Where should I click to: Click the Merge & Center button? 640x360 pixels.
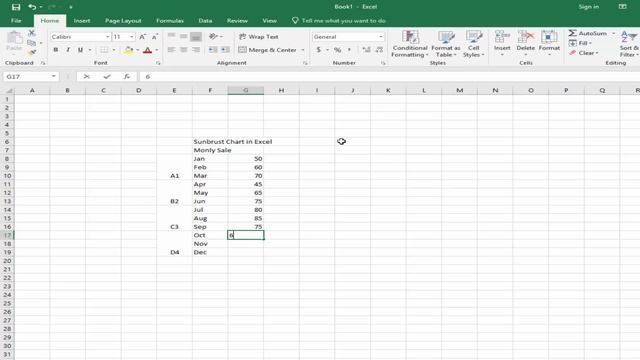[268, 50]
